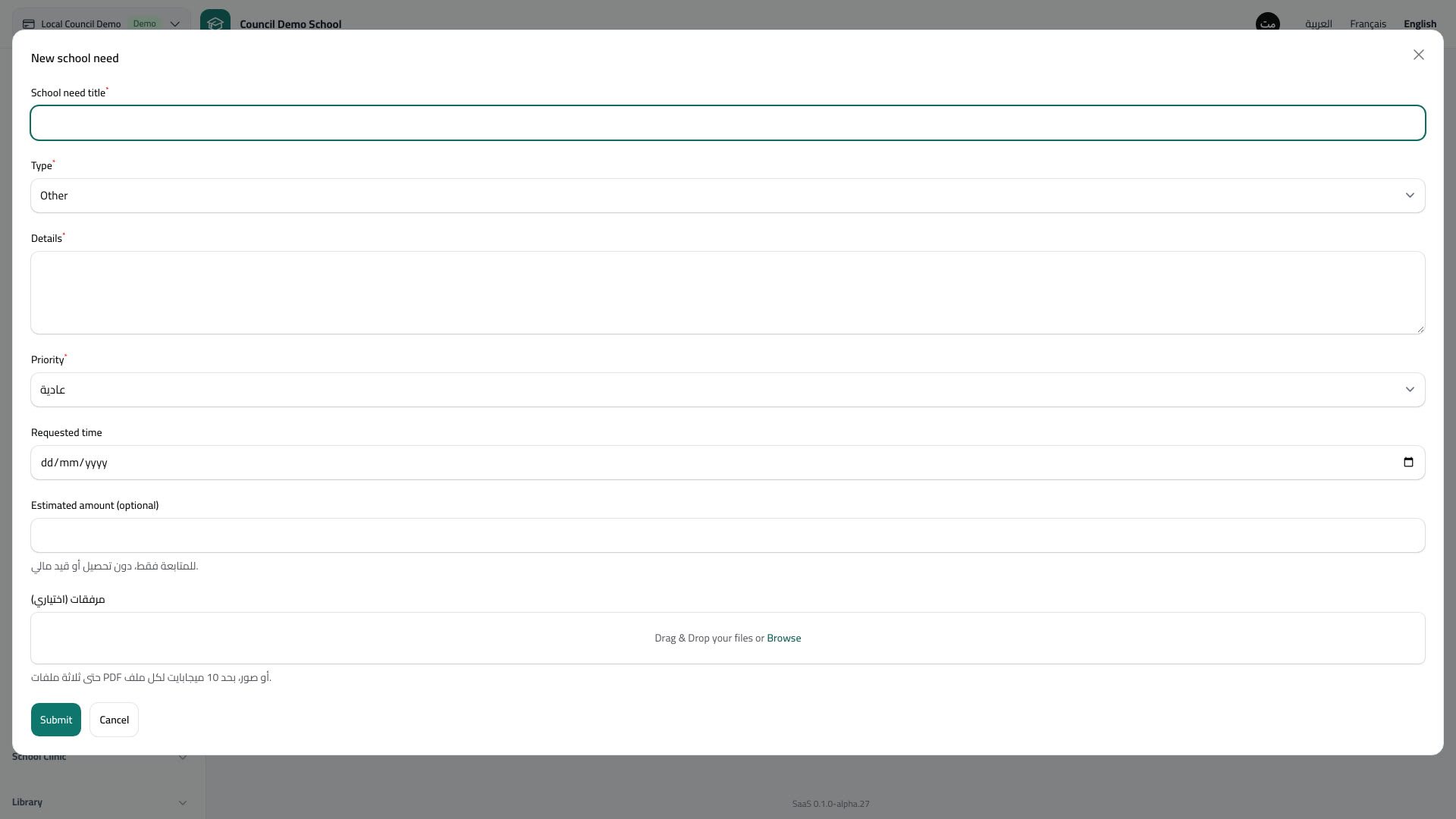
Task: Click the Estimated amount input field
Action: [728, 535]
